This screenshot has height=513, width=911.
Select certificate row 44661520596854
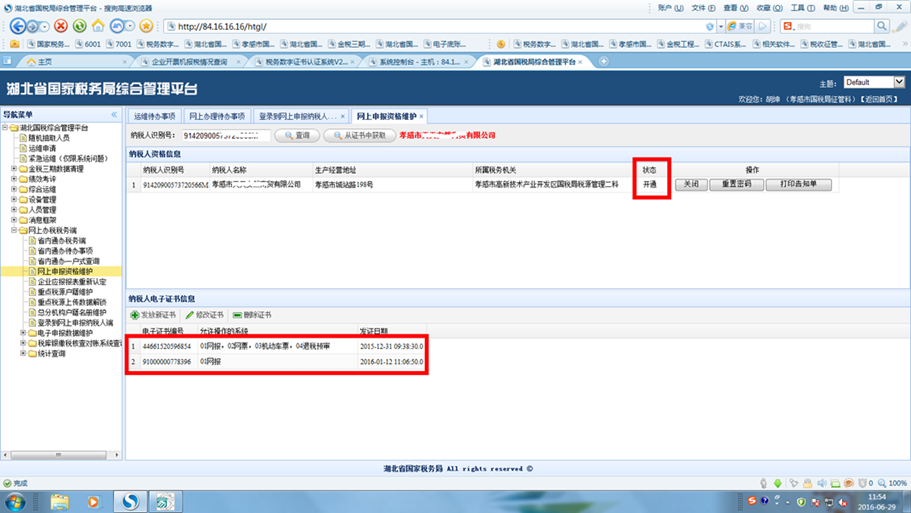pyautogui.click(x=277, y=346)
